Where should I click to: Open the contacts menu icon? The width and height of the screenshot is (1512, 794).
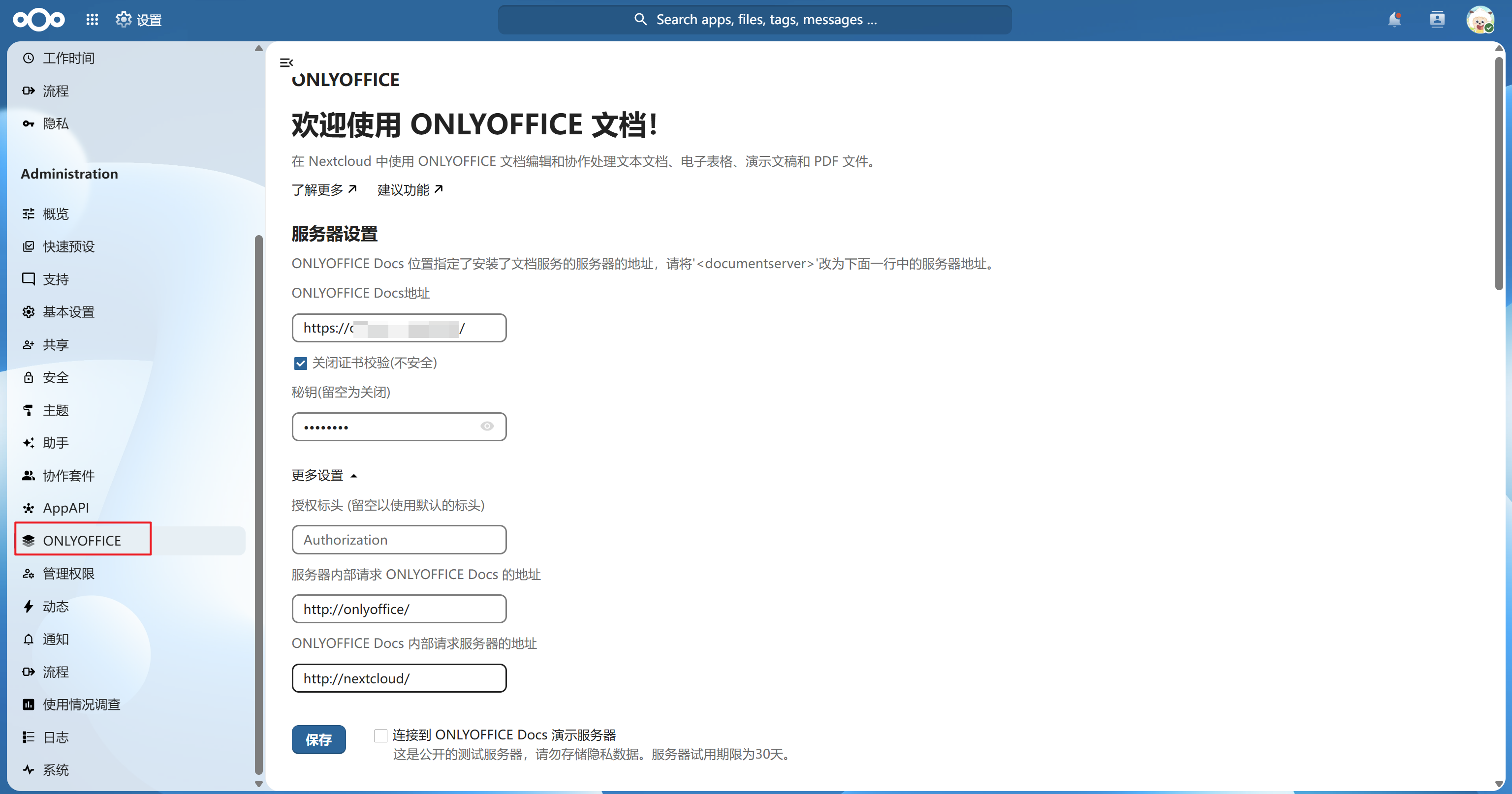tap(1437, 20)
